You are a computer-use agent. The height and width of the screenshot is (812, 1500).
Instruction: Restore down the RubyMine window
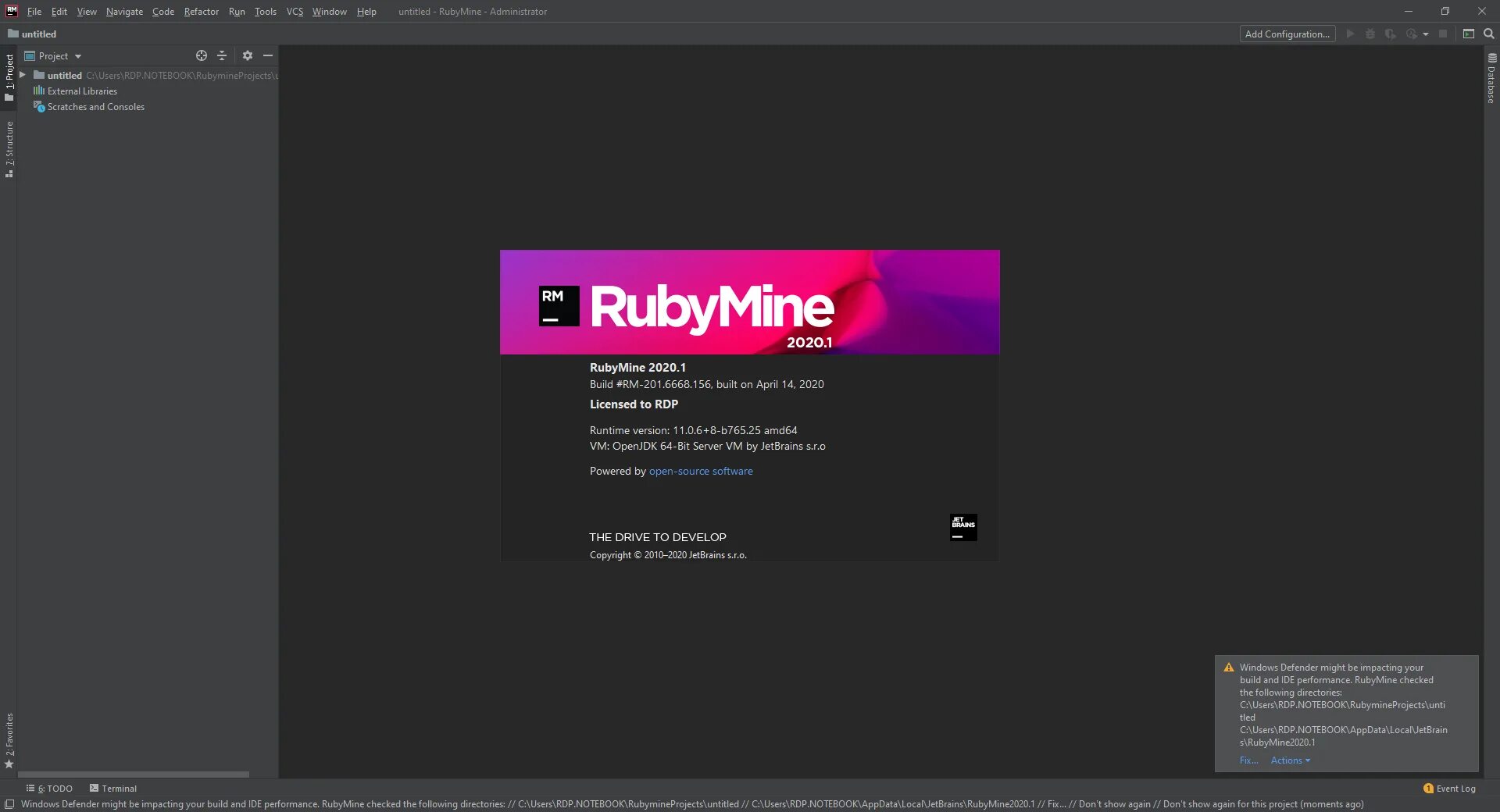coord(1445,11)
